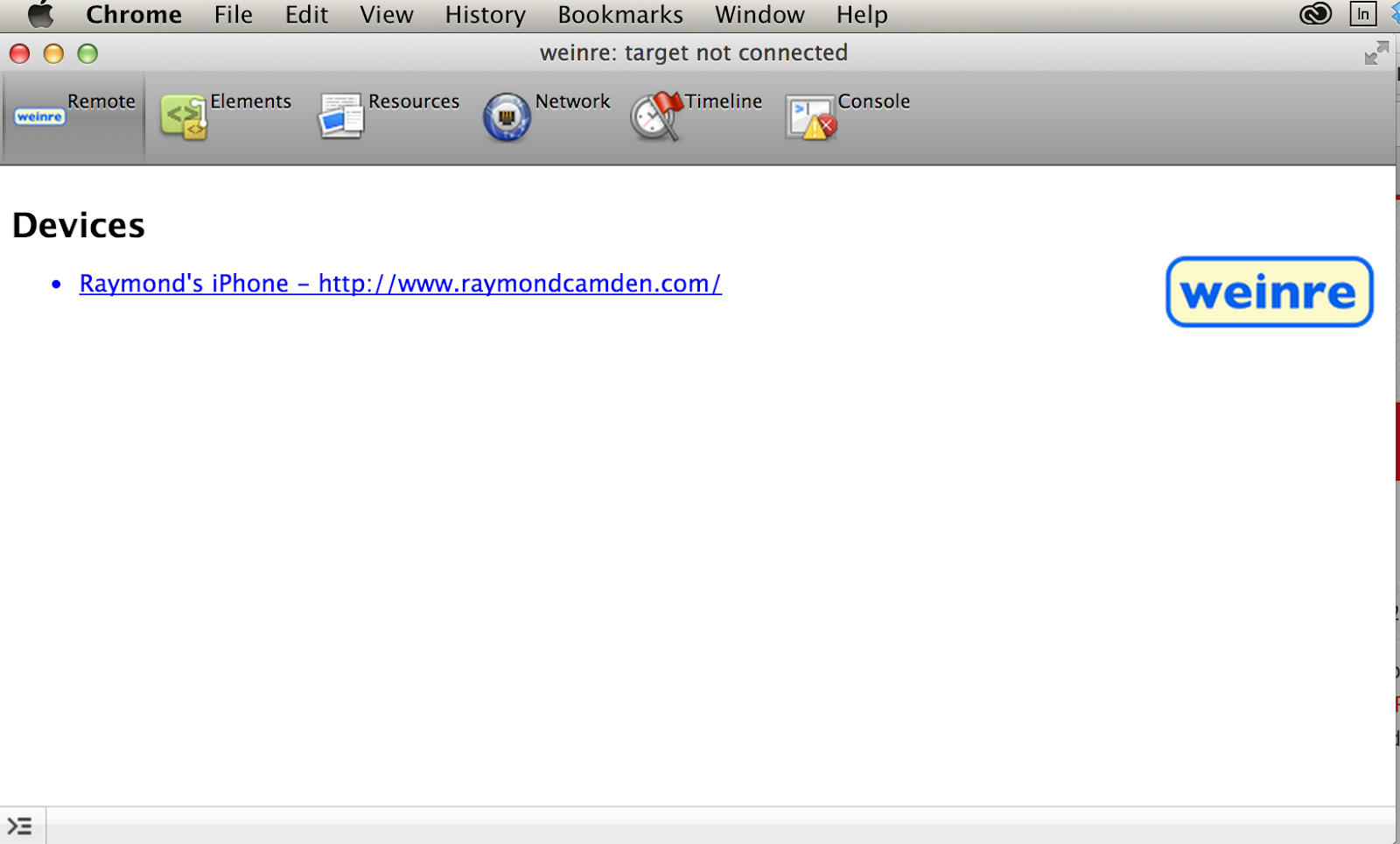
Task: Click the Apple menu icon
Action: [40, 15]
